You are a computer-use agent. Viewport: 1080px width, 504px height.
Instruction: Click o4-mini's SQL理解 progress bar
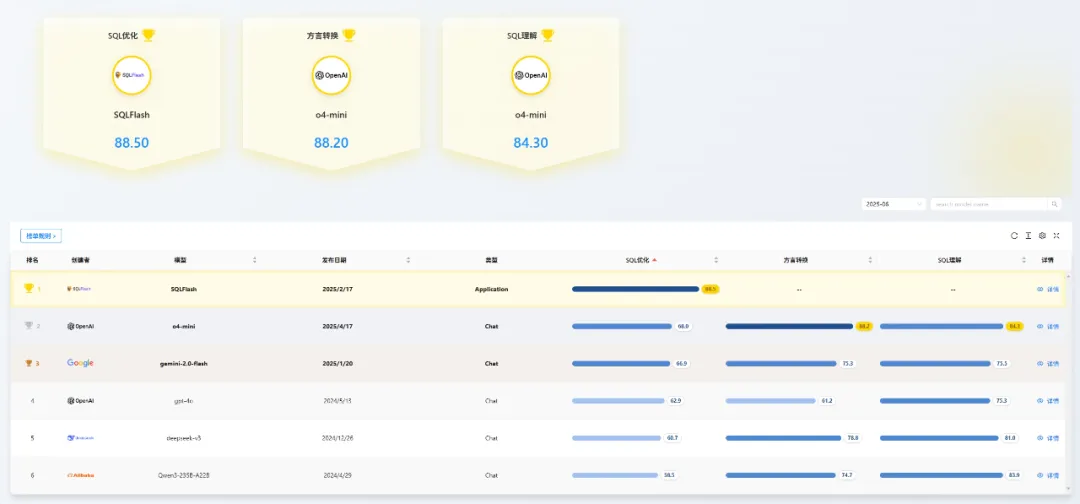(942, 326)
